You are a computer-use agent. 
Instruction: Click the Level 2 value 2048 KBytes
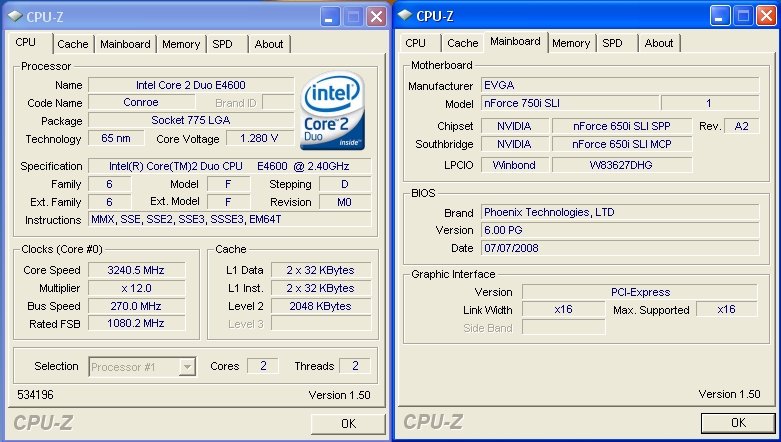click(321, 306)
